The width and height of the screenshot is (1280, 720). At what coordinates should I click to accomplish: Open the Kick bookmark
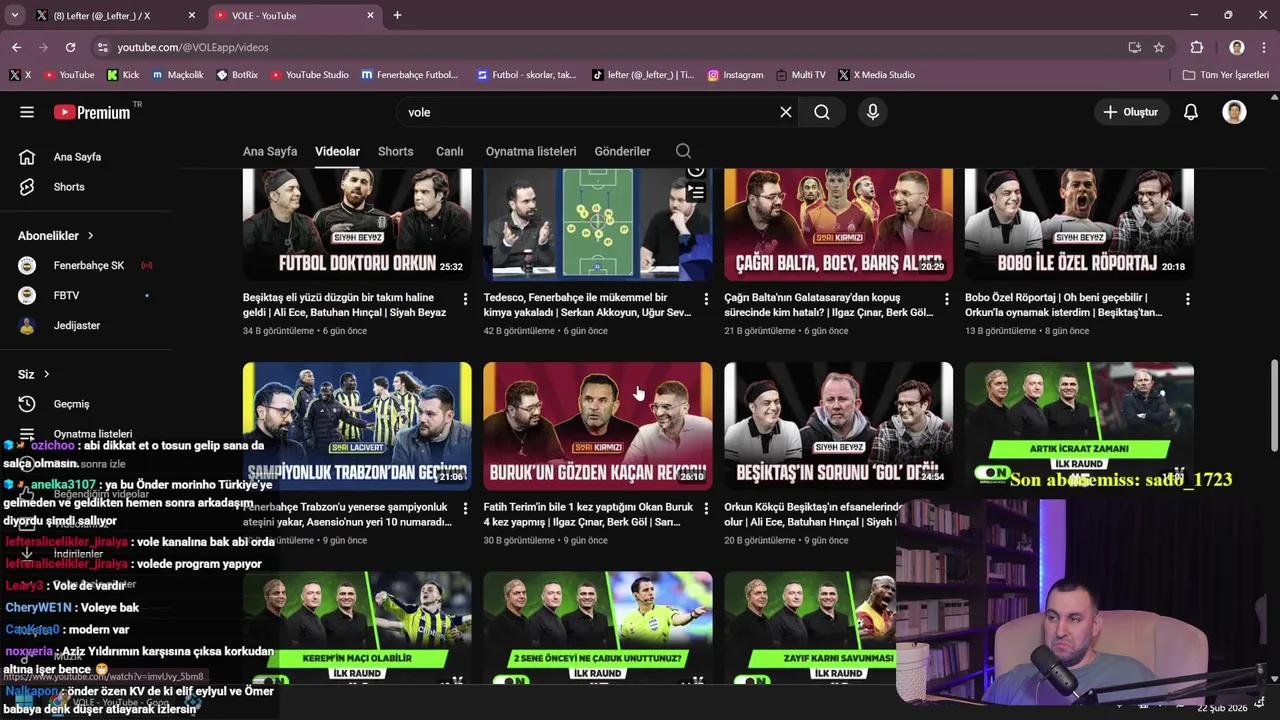tap(123, 75)
